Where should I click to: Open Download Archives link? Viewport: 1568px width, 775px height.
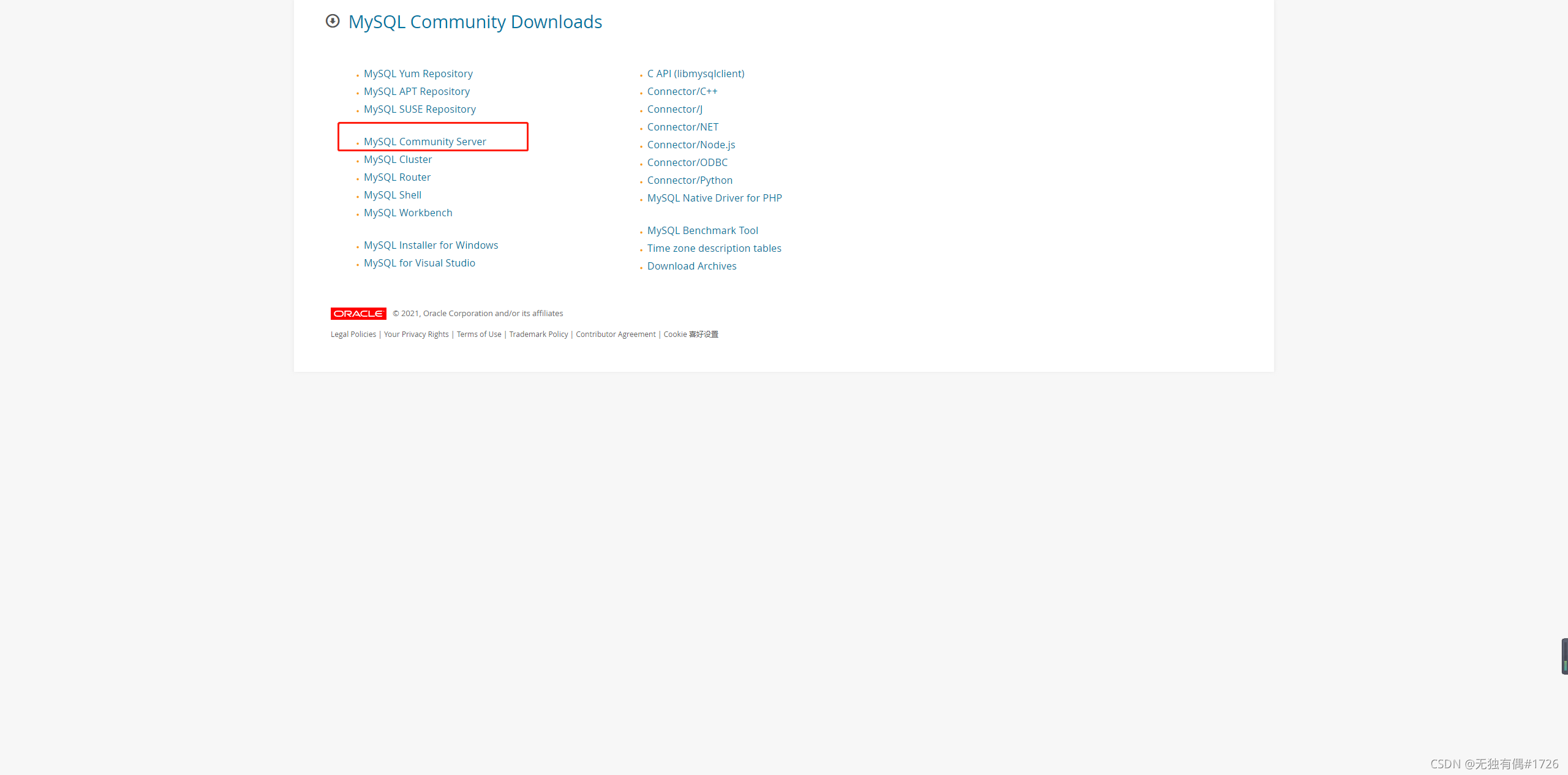(x=692, y=266)
